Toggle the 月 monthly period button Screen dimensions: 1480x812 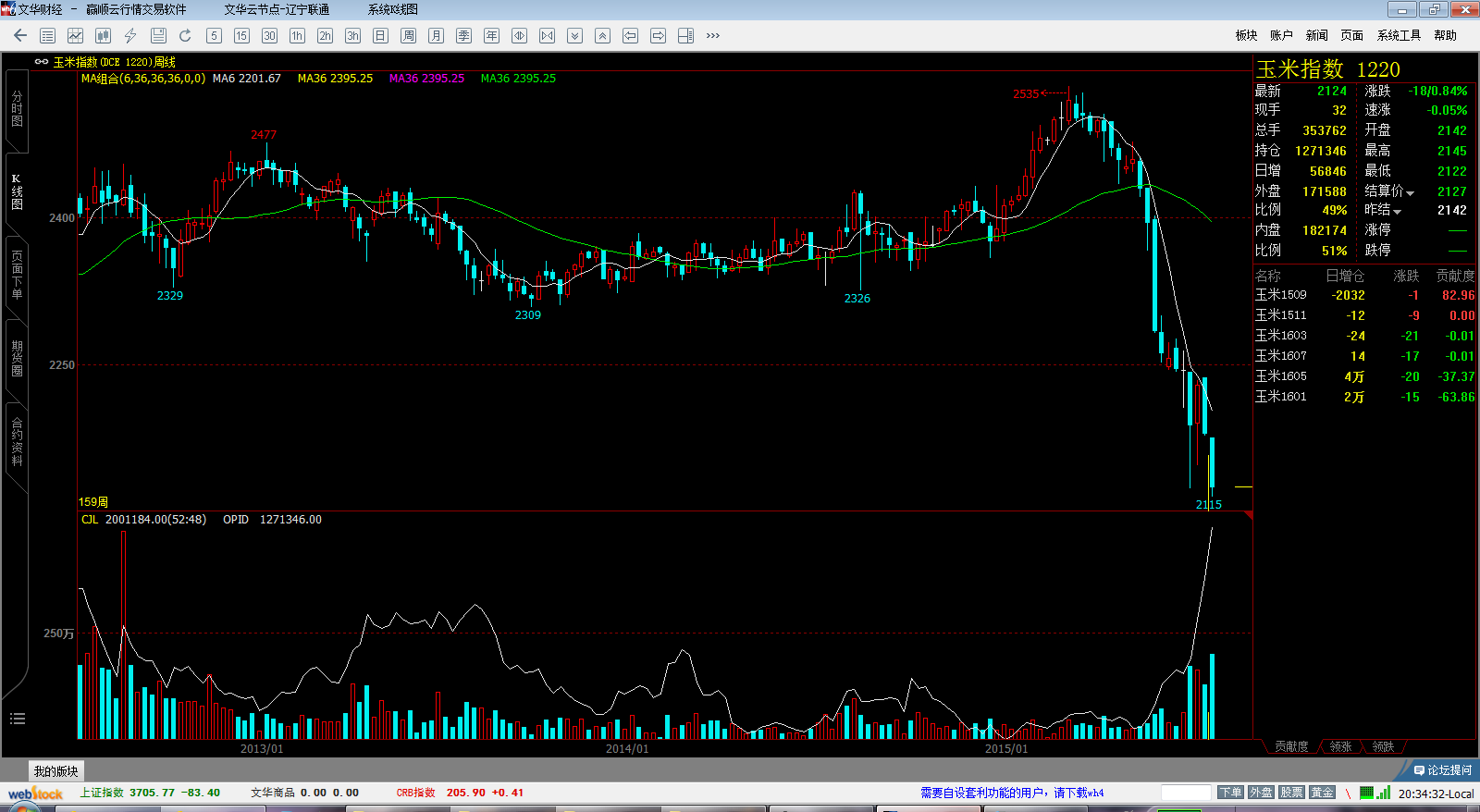(436, 35)
